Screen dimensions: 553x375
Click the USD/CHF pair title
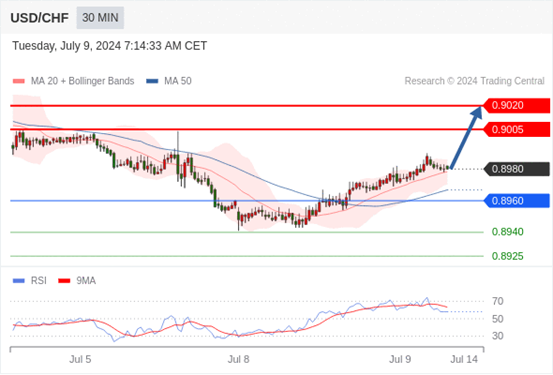point(40,18)
